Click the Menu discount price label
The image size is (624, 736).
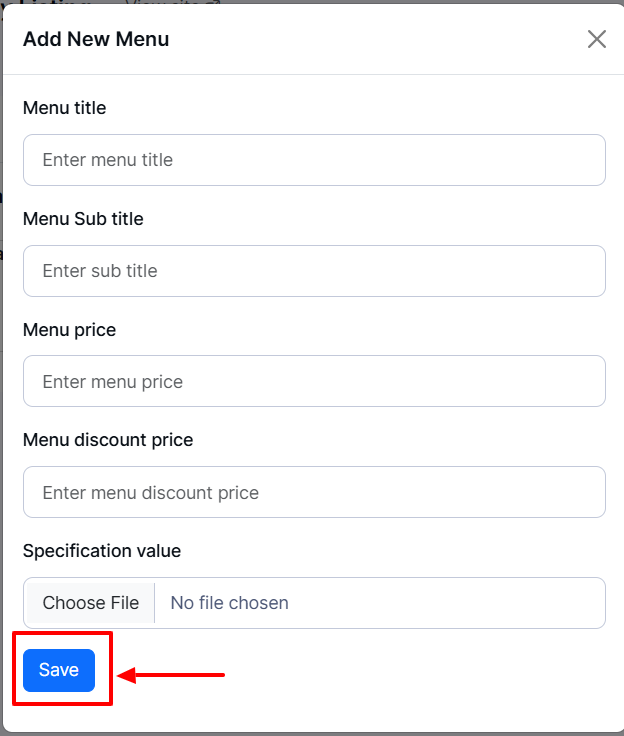pos(108,440)
